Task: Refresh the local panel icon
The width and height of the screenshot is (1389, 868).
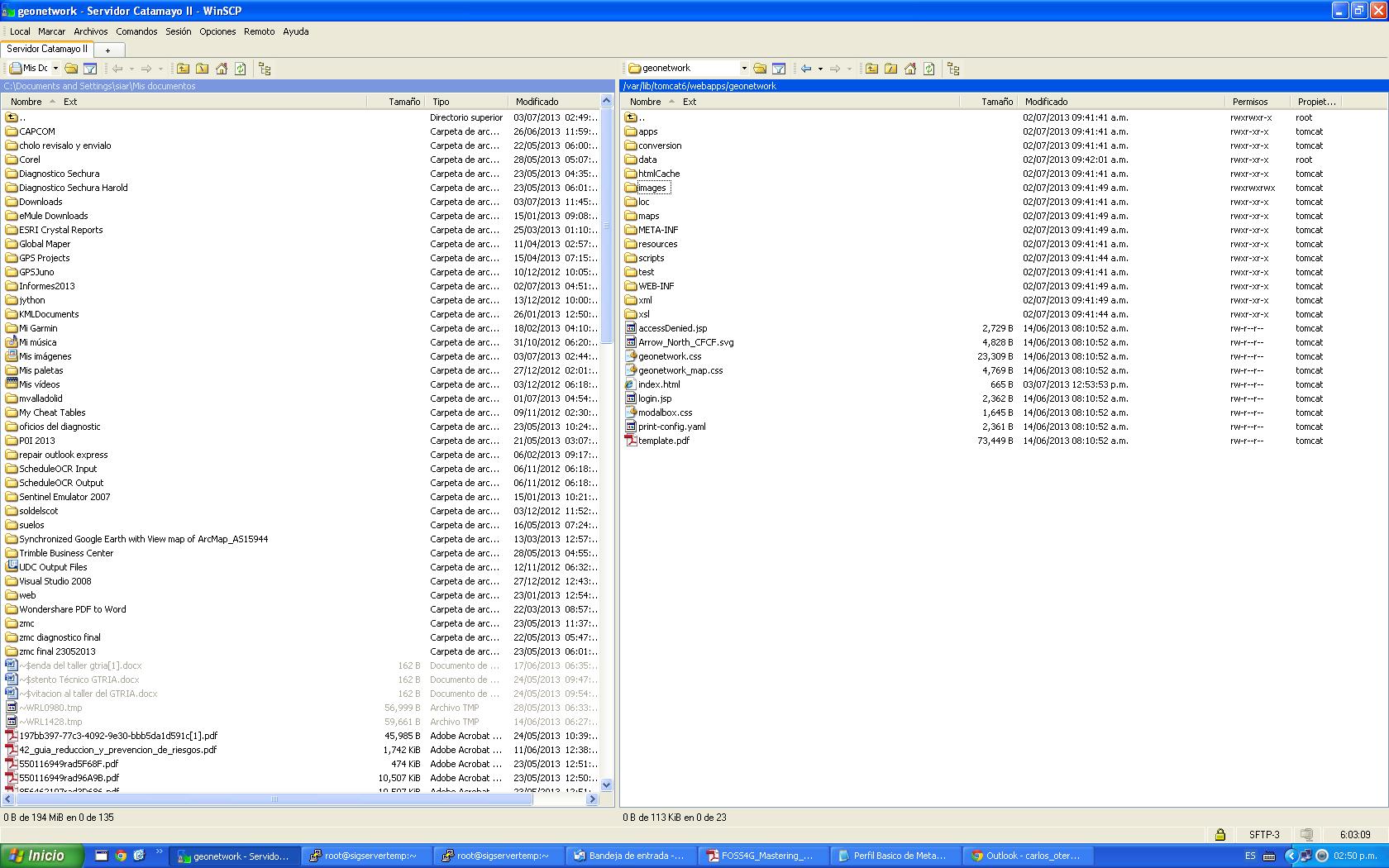Action: pyautogui.click(x=241, y=69)
